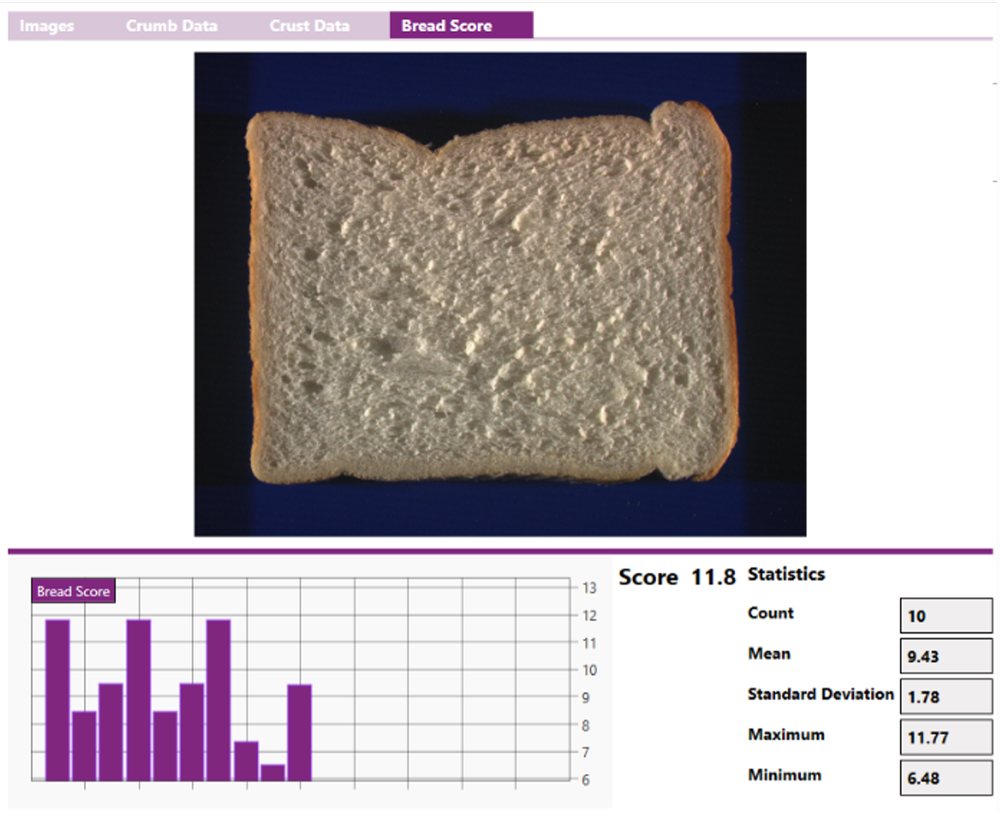The image size is (1000, 816).
Task: Select the Standard Deviation value 1.78
Action: 945,696
